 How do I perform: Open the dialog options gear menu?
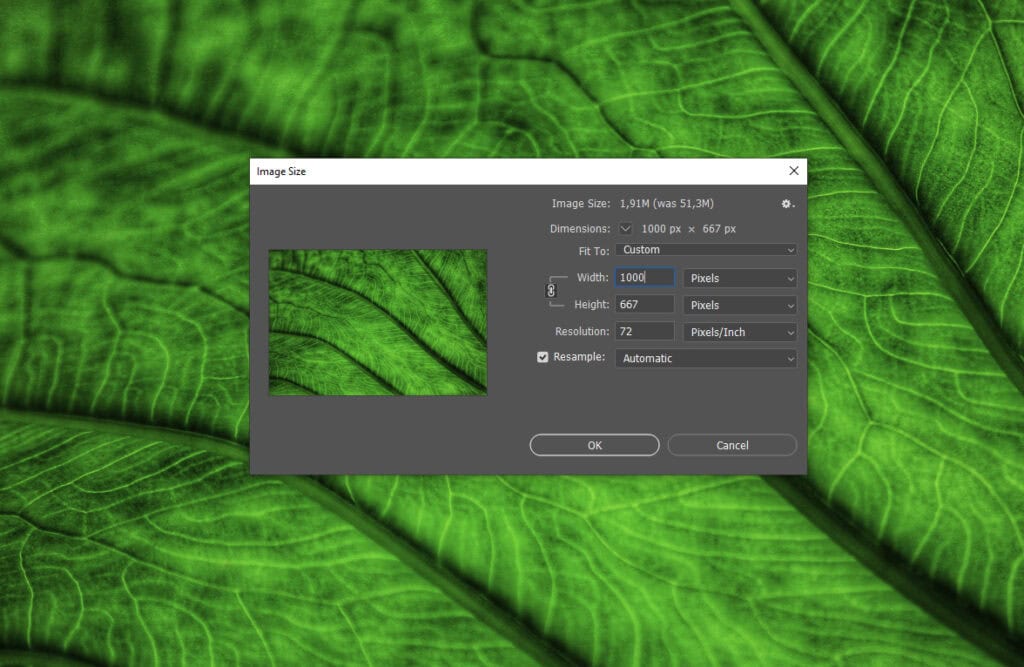tap(786, 203)
